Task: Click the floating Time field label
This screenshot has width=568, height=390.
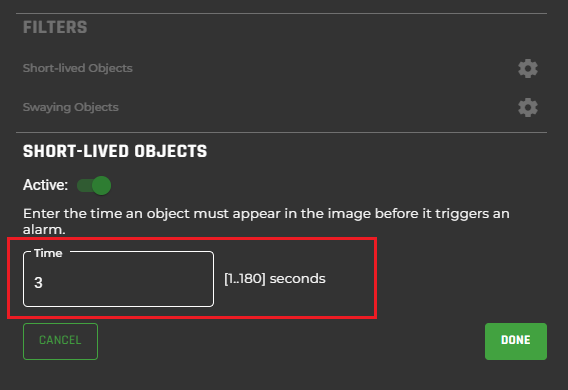Action: (x=48, y=253)
